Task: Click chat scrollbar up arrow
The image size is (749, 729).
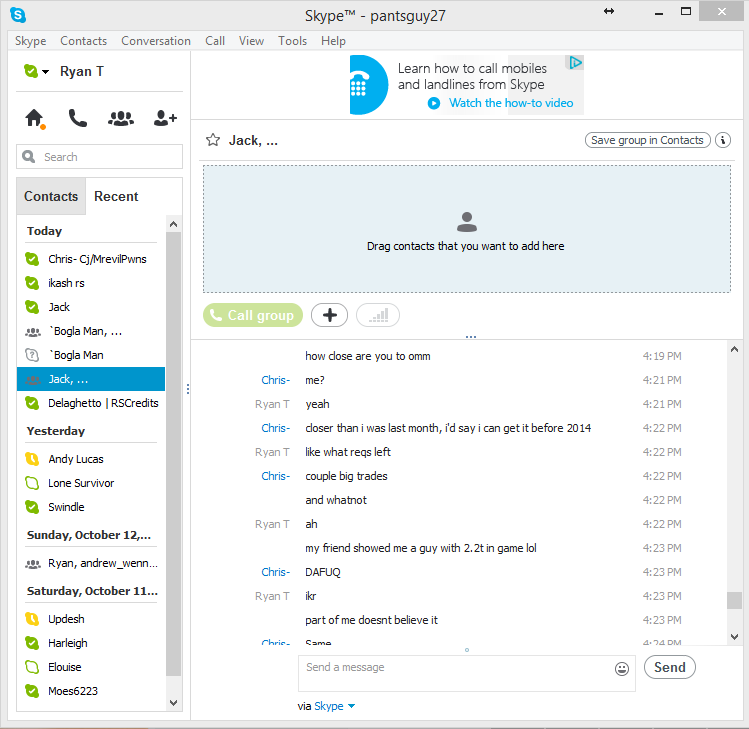Action: tap(734, 349)
